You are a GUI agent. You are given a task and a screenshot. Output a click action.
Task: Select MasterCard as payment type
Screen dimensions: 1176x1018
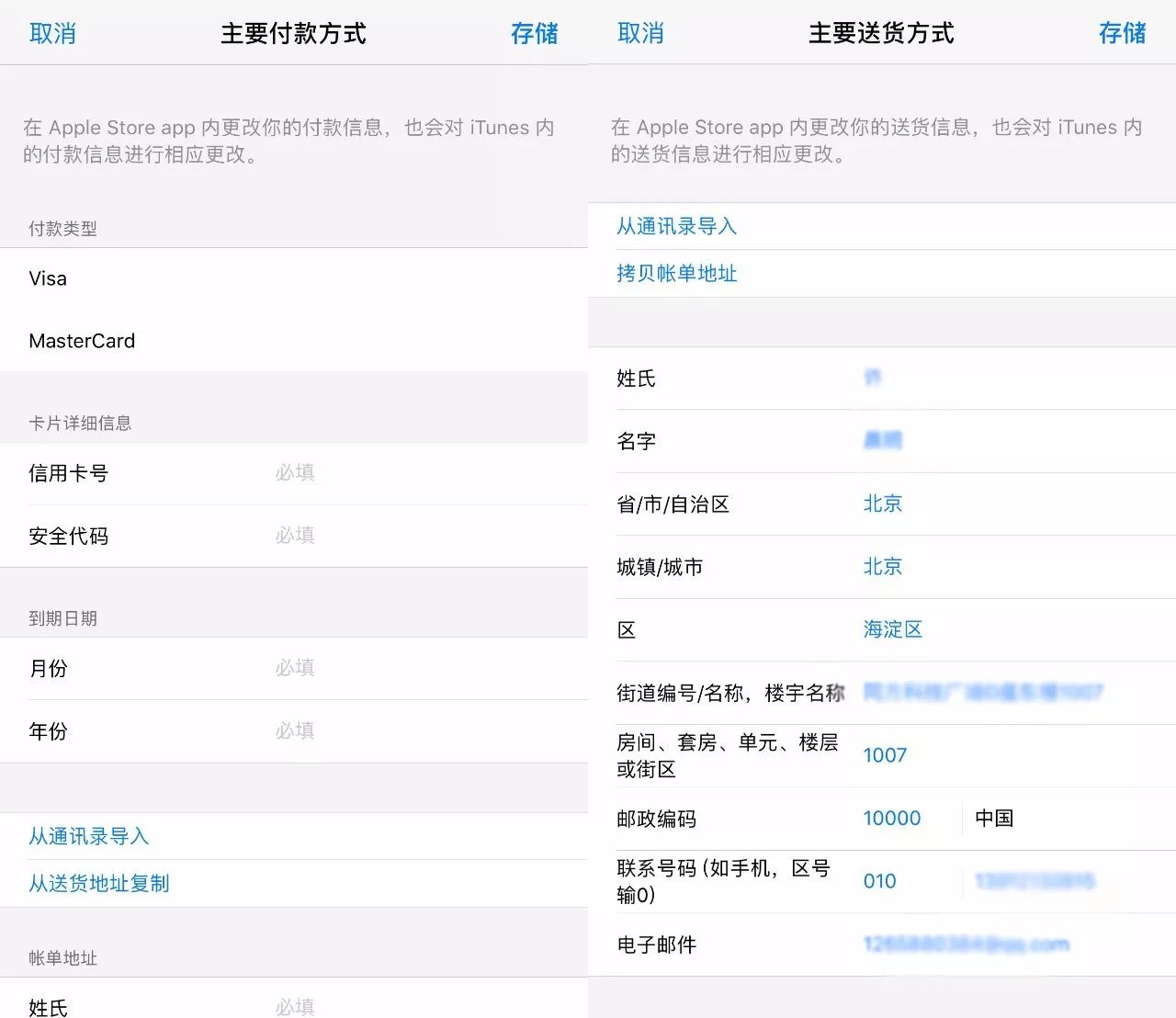(x=294, y=341)
